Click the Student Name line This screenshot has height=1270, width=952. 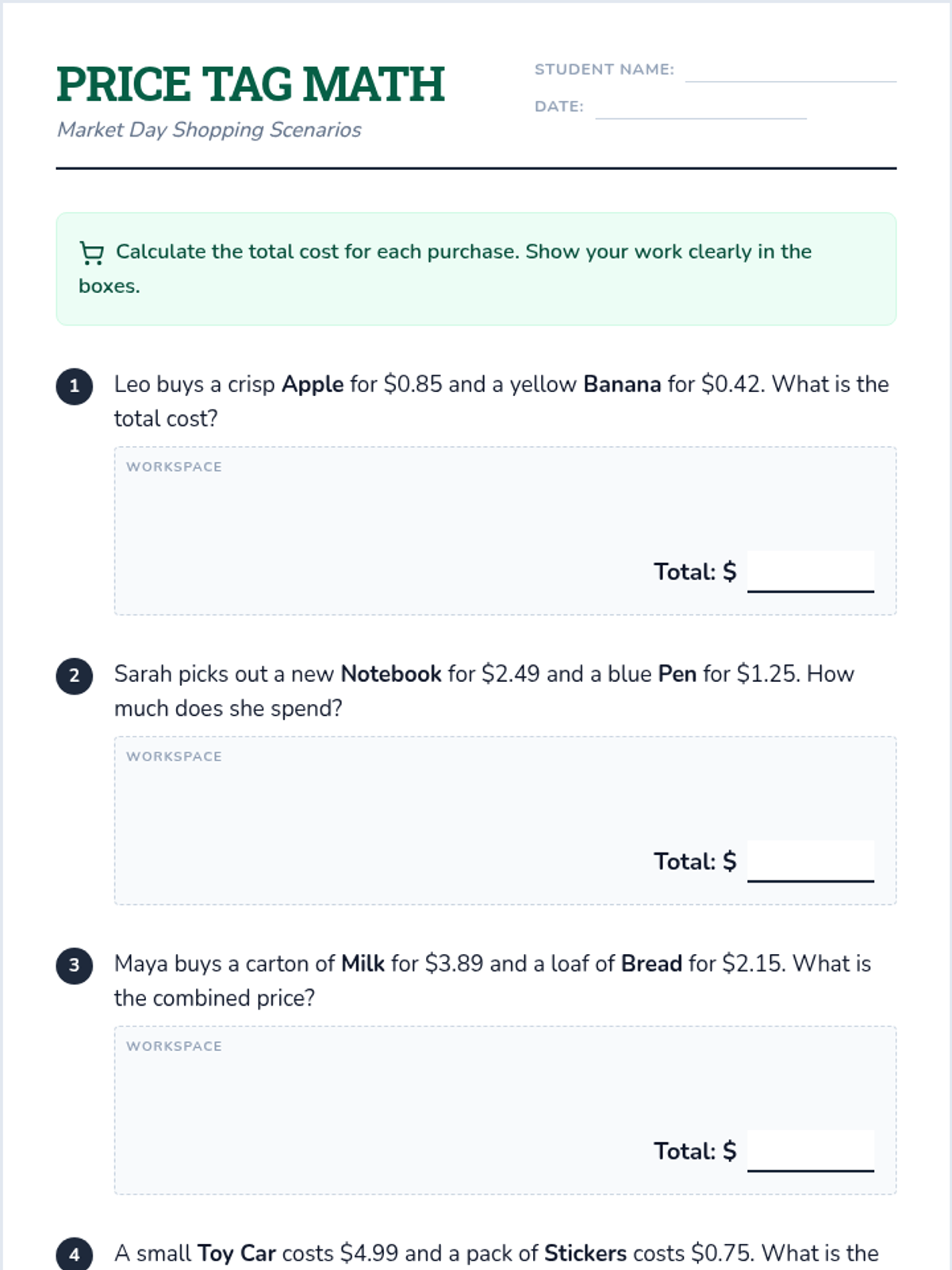[x=790, y=71]
